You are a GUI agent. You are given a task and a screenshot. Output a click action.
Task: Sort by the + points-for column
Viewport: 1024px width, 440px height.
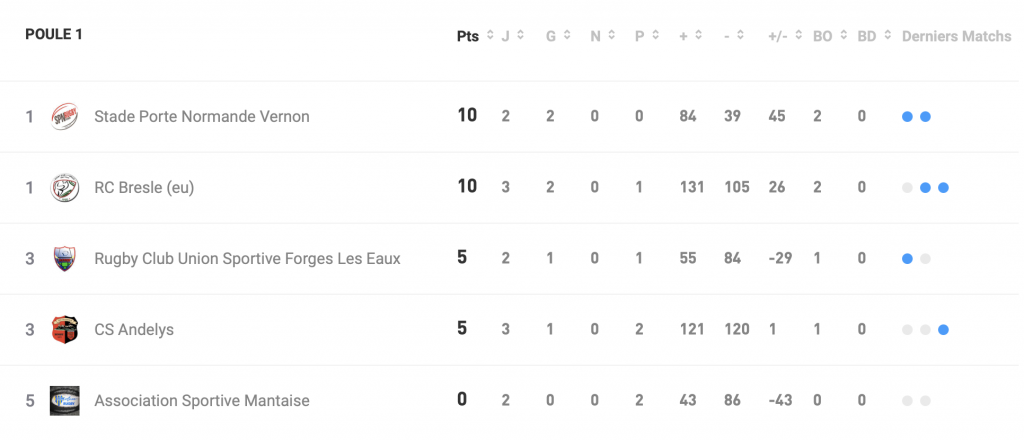pos(698,36)
